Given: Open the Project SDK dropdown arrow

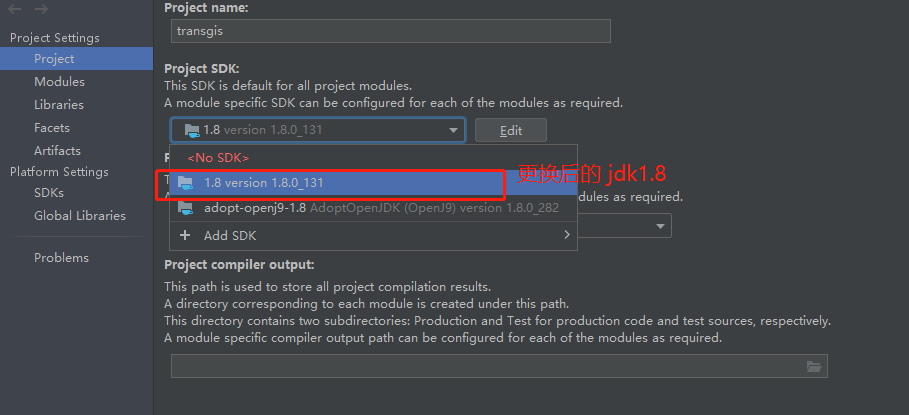Looking at the screenshot, I should coord(453,130).
